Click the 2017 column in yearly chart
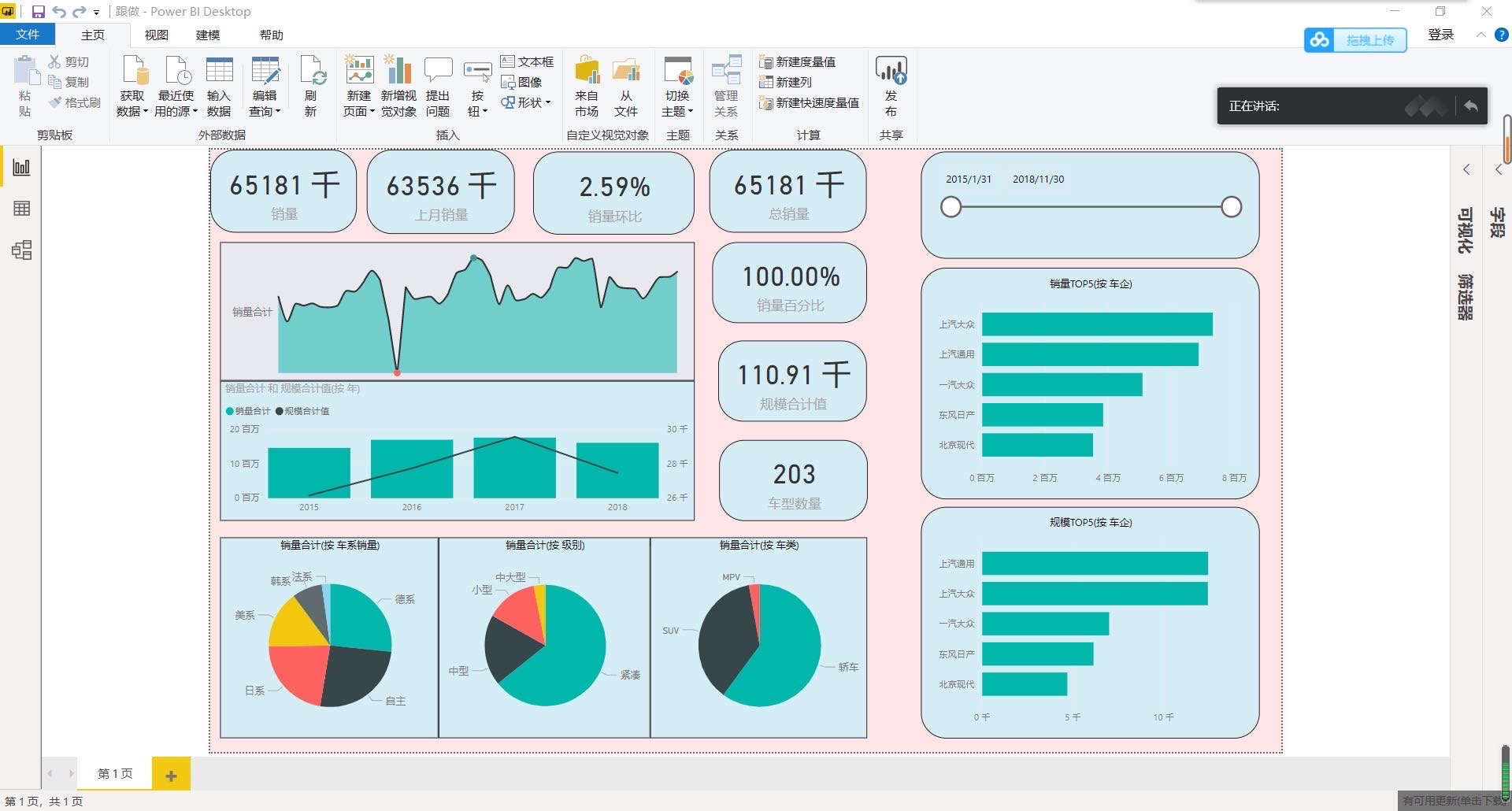The height and width of the screenshot is (811, 1512). pos(514,468)
